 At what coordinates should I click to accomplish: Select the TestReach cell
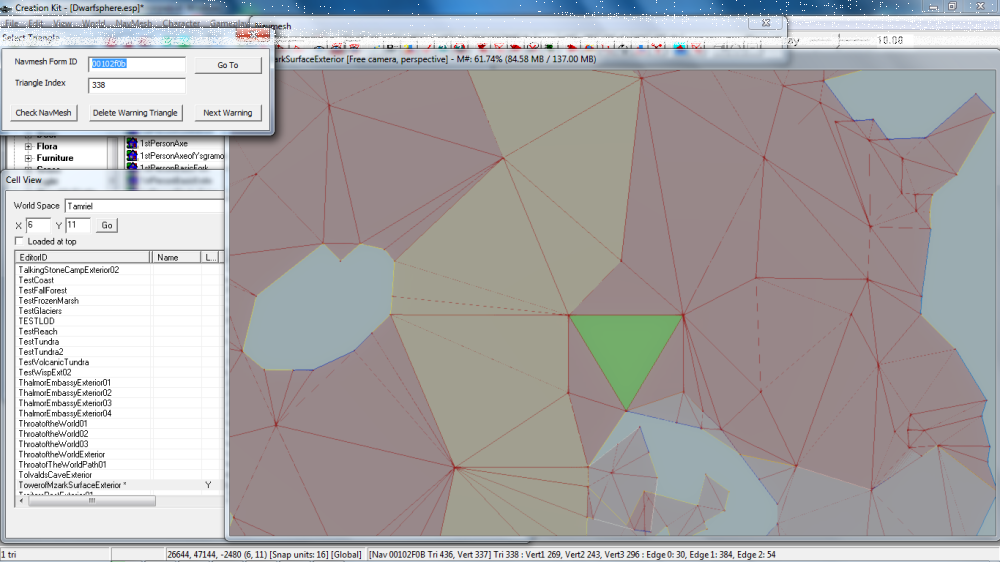pyautogui.click(x=38, y=331)
